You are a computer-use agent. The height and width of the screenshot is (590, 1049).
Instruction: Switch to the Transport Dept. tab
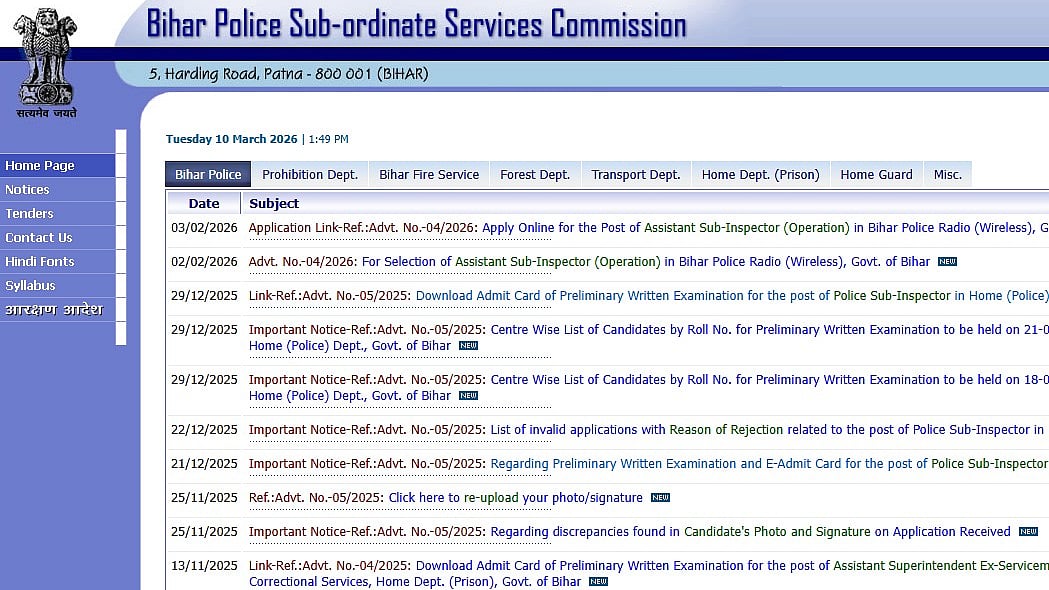click(x=635, y=174)
